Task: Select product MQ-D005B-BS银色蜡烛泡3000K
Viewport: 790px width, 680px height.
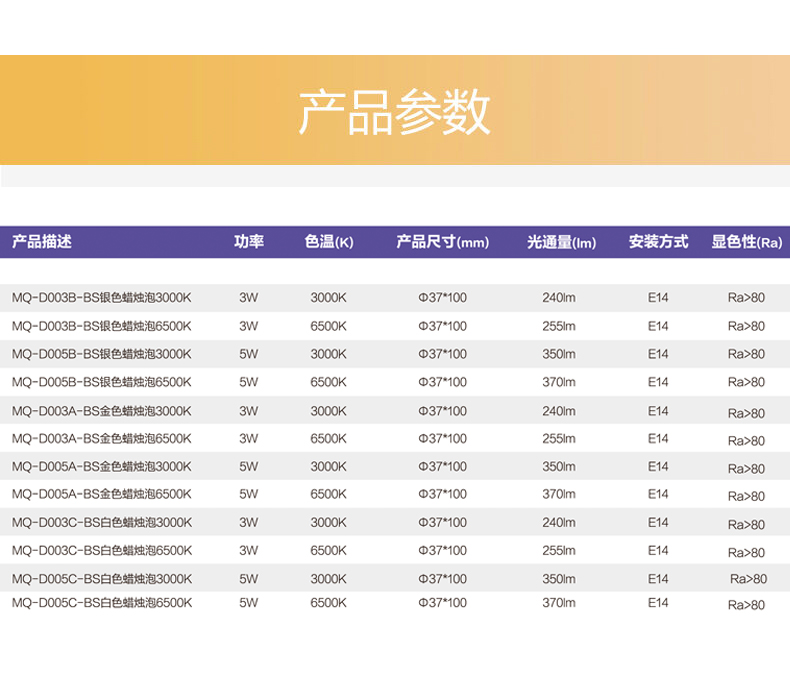Action: (x=101, y=354)
